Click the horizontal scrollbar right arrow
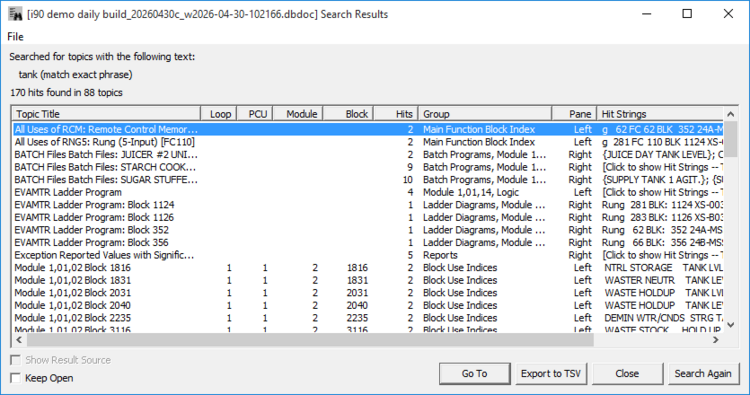The image size is (750, 395). click(716, 340)
